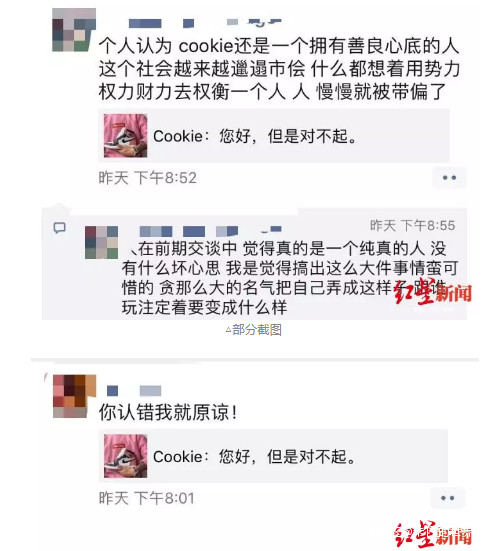This screenshot has height=551, width=486.
Task: Open the Cookie sneaker thumbnail in the last post
Action: [125, 456]
